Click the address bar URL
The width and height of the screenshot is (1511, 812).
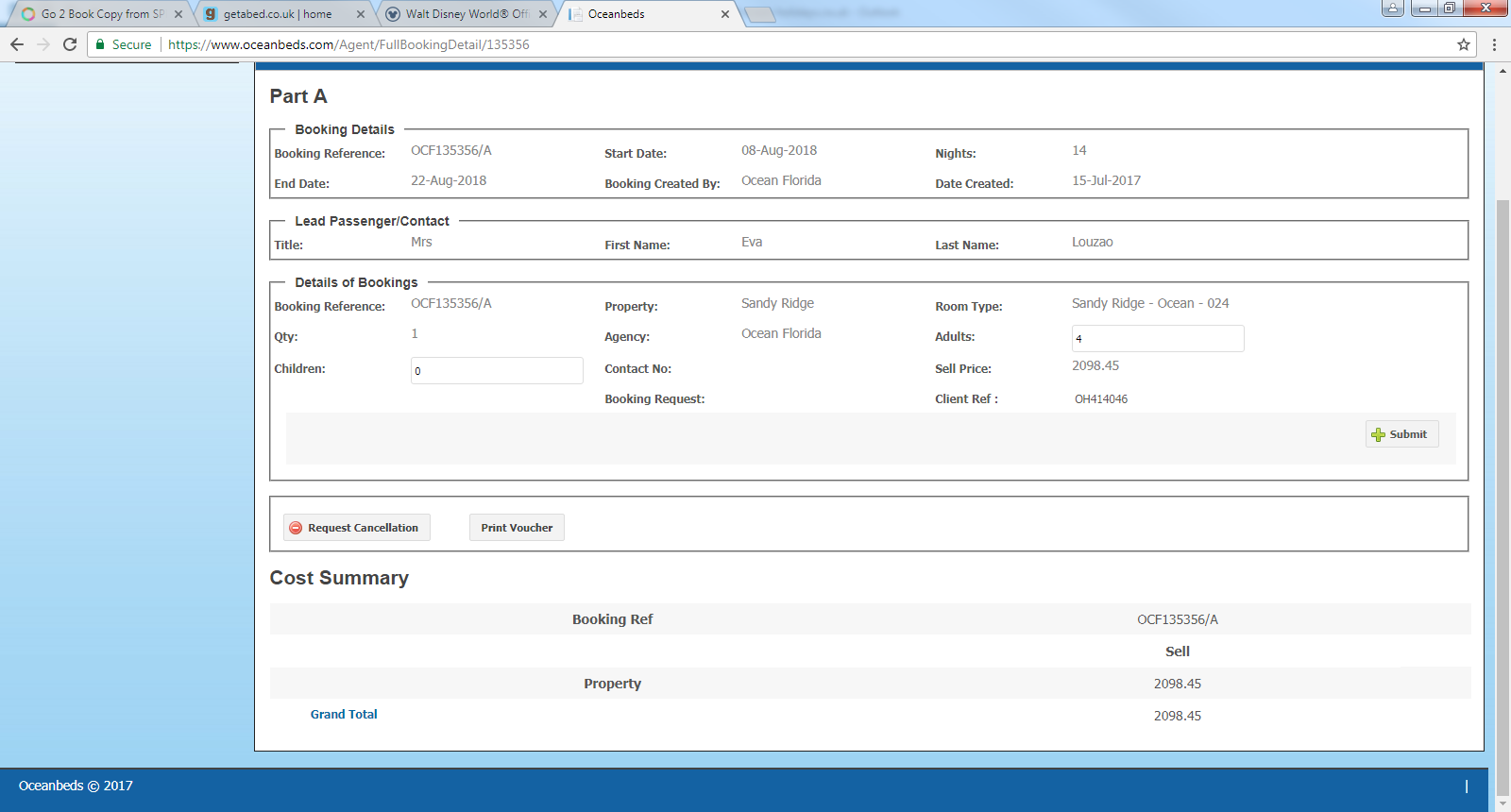pyautogui.click(x=348, y=44)
